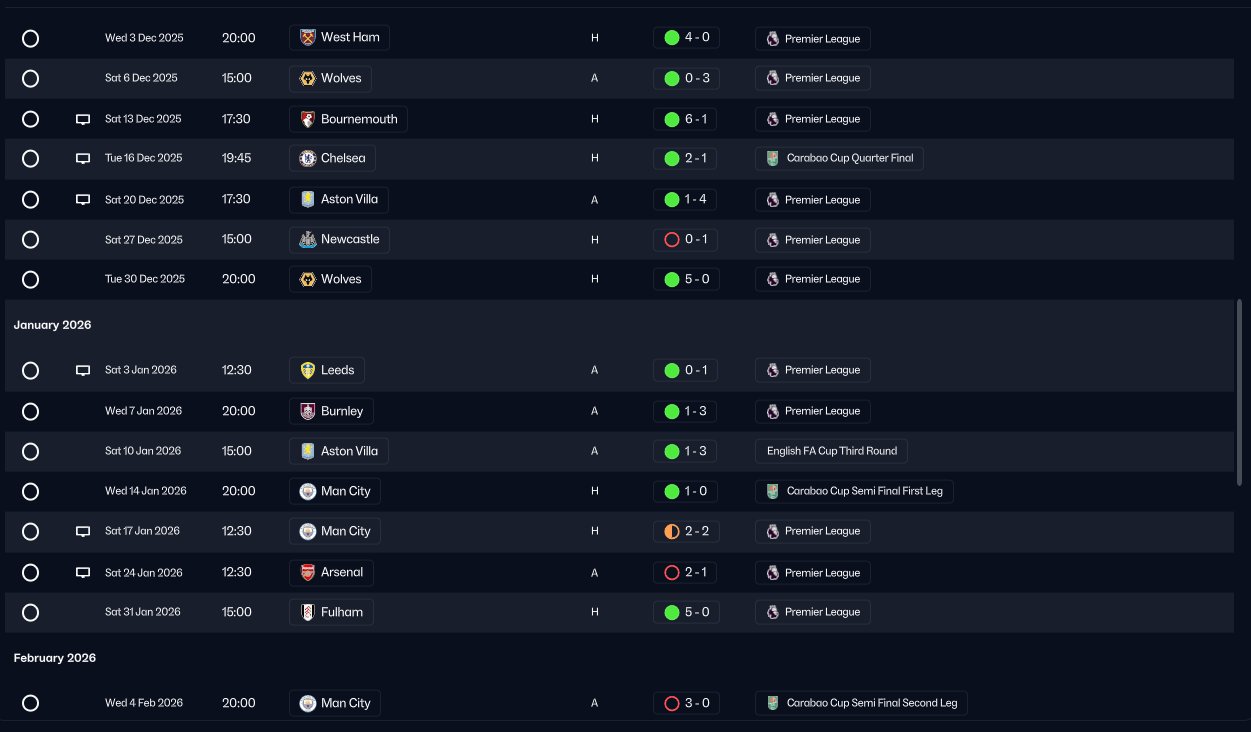
Task: Select the radio circle for the West Ham fixture
Action: (x=30, y=38)
